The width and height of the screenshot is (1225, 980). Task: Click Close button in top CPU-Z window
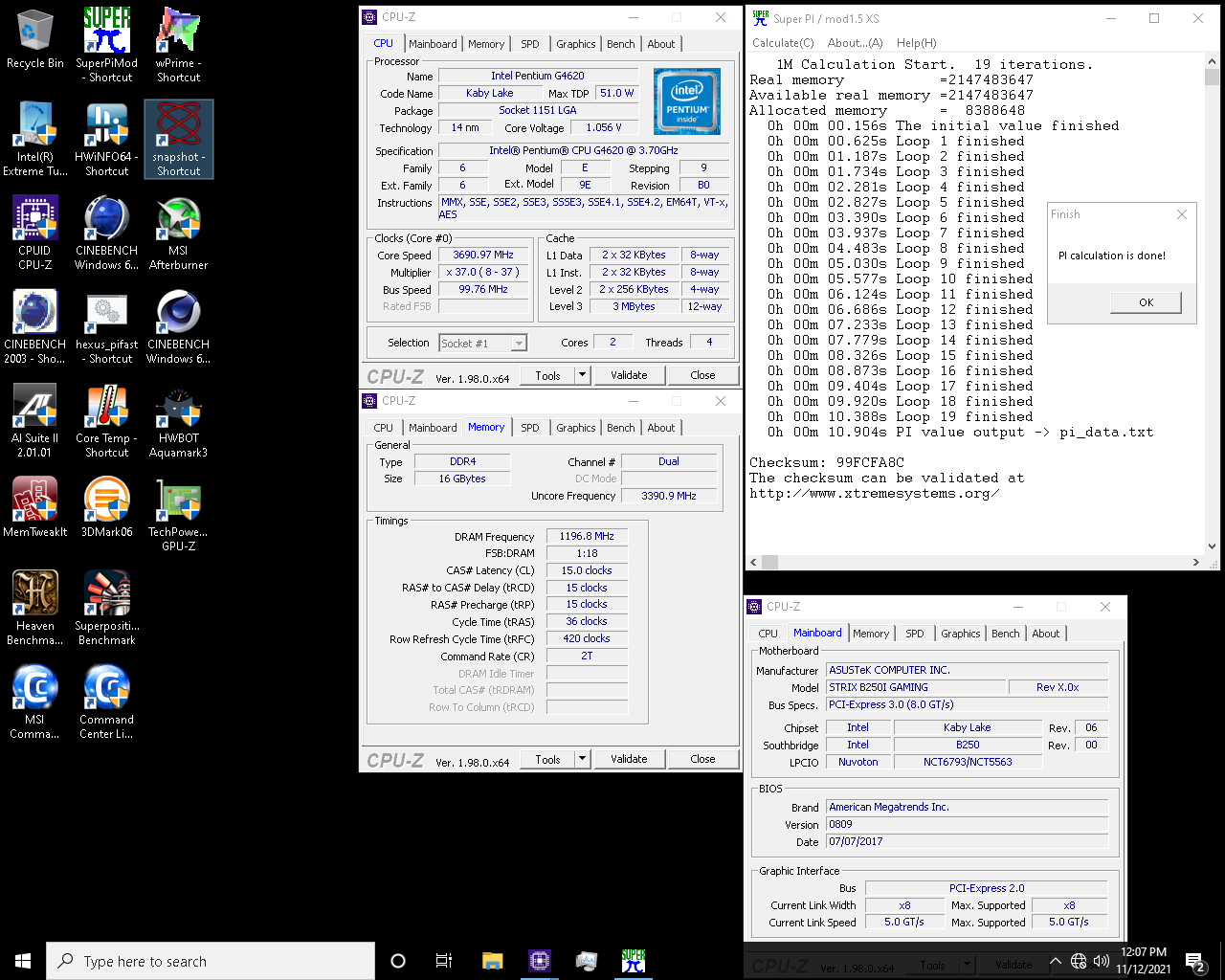702,375
